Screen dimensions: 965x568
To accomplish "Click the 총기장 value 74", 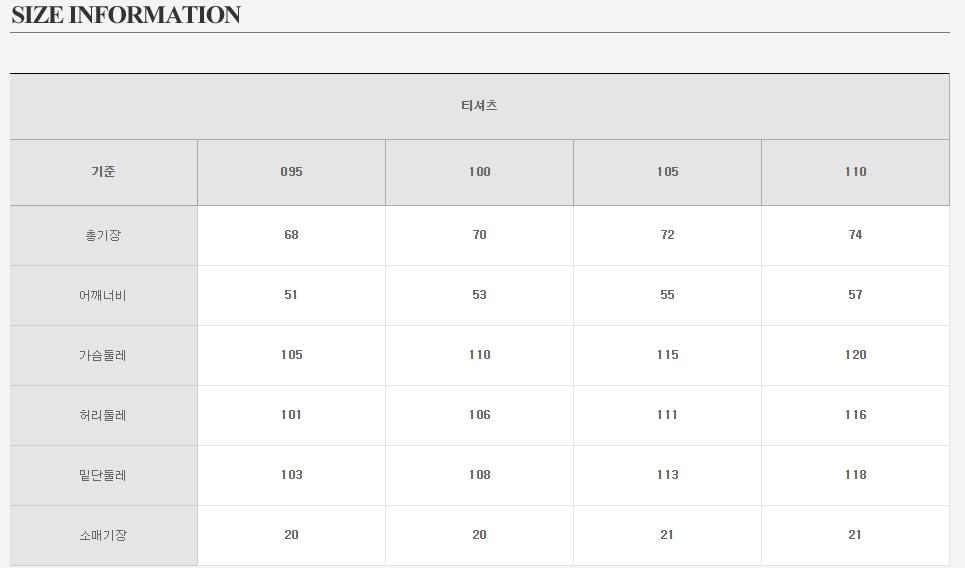I will [x=855, y=235].
